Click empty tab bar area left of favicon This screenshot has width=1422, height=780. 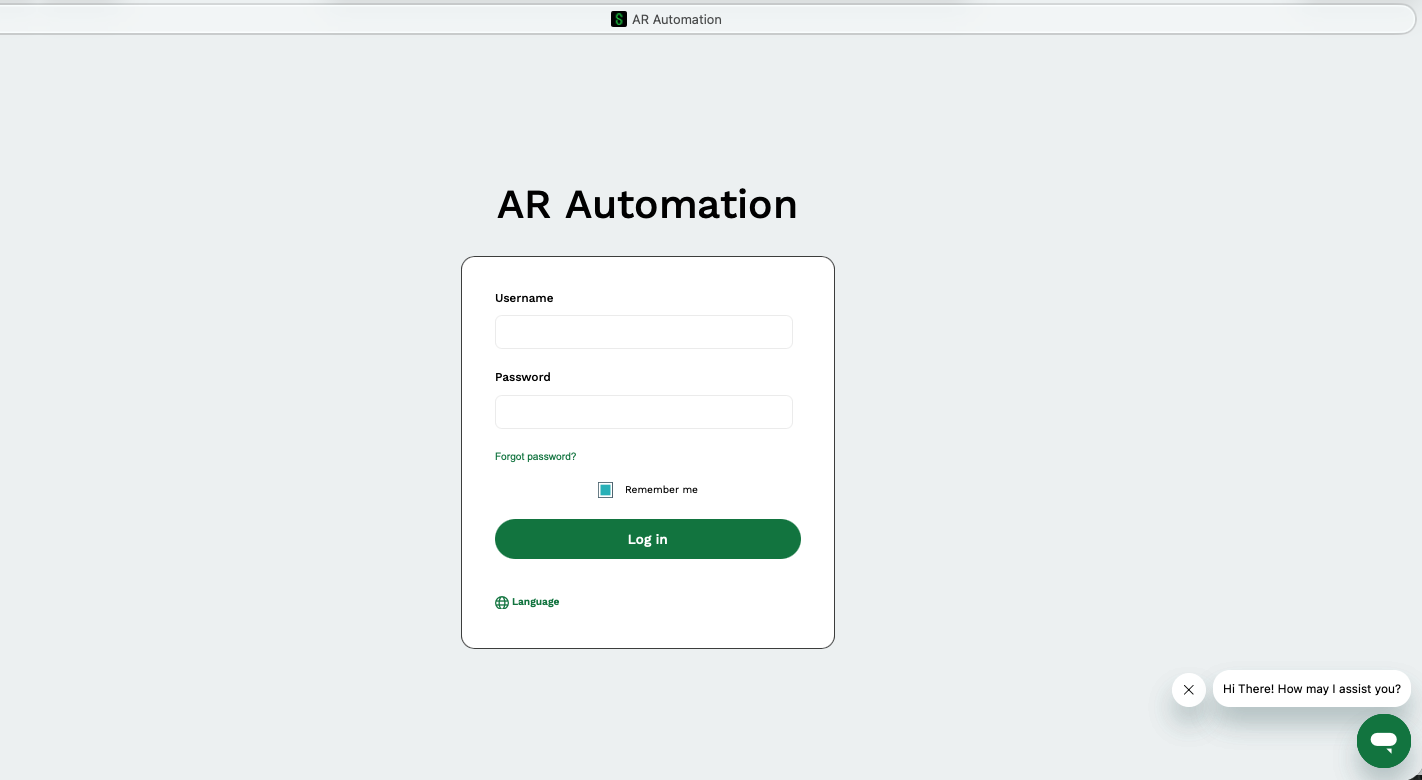[x=300, y=19]
